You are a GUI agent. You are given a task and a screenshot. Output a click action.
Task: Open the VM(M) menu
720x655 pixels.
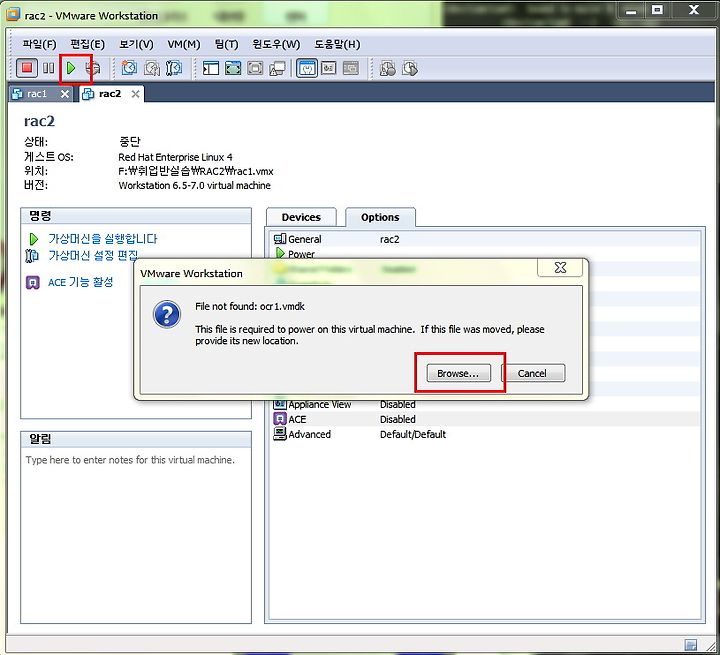tap(184, 44)
